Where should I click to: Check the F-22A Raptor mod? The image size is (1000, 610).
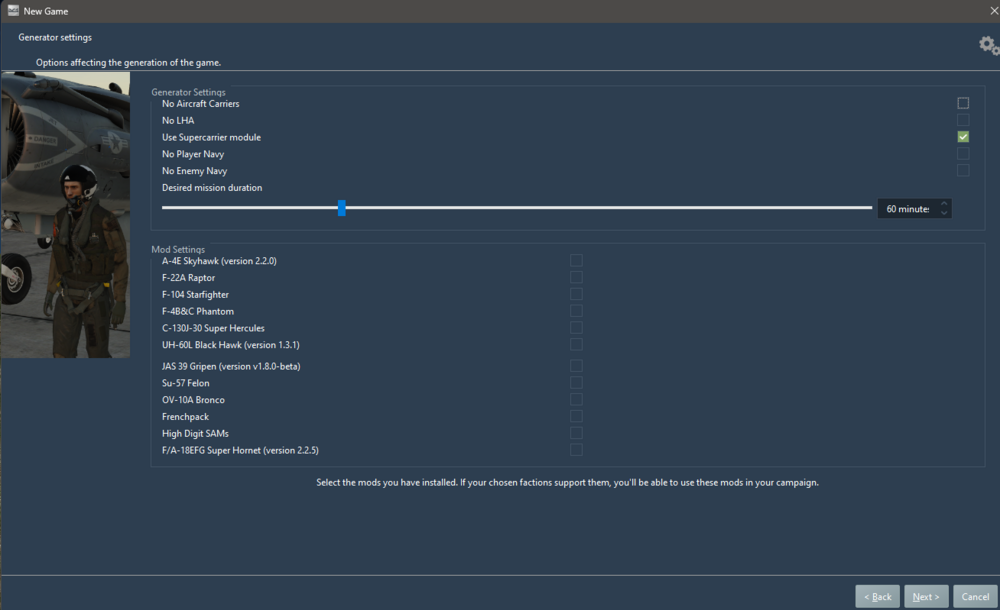(576, 277)
